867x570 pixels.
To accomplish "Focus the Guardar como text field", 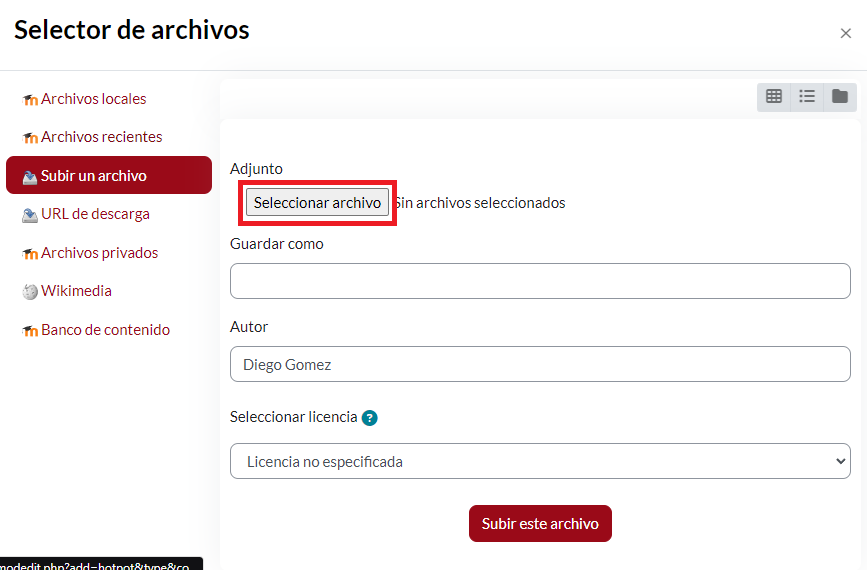I will pyautogui.click(x=540, y=281).
